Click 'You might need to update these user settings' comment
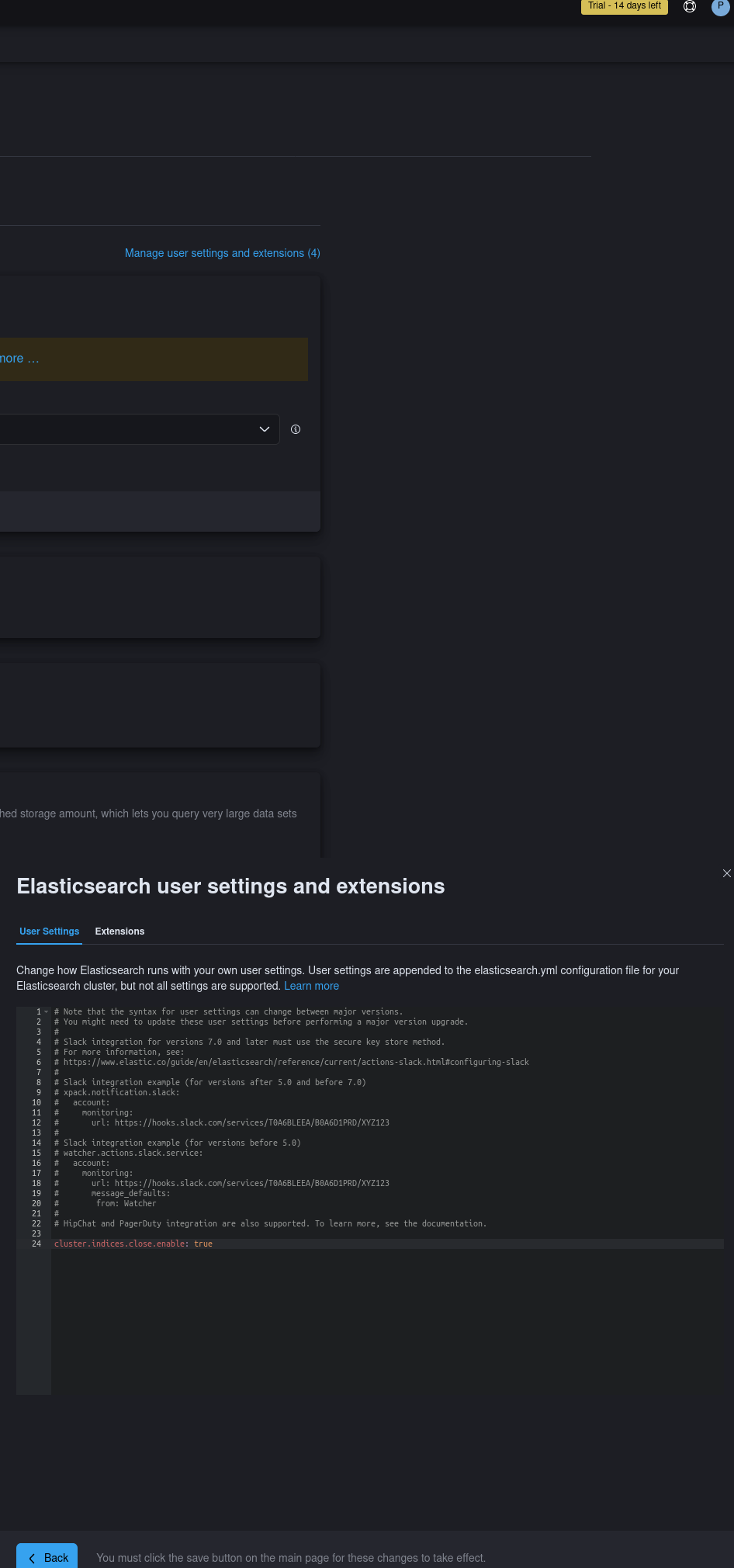Image resolution: width=734 pixels, height=1568 pixels. (261, 1022)
